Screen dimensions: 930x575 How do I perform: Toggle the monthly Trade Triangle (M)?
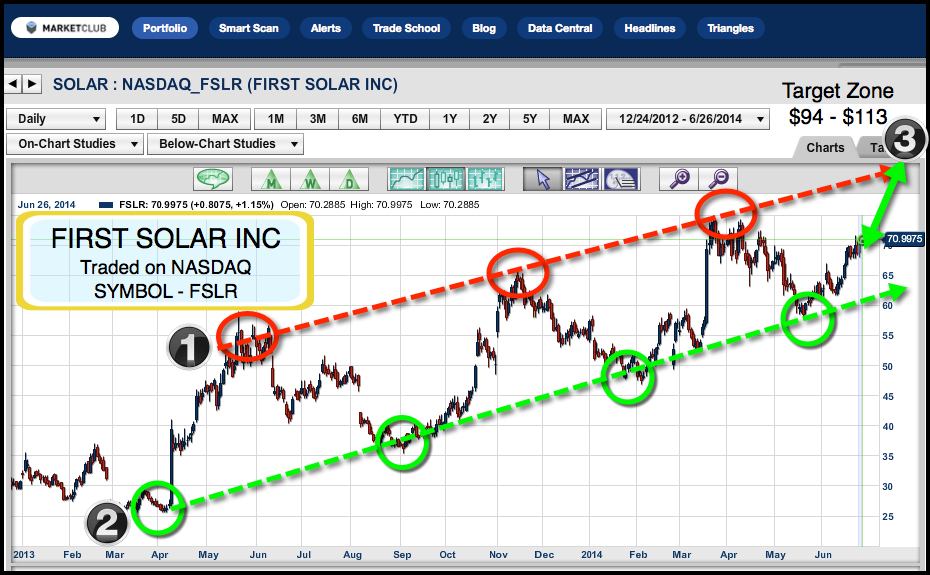(271, 179)
